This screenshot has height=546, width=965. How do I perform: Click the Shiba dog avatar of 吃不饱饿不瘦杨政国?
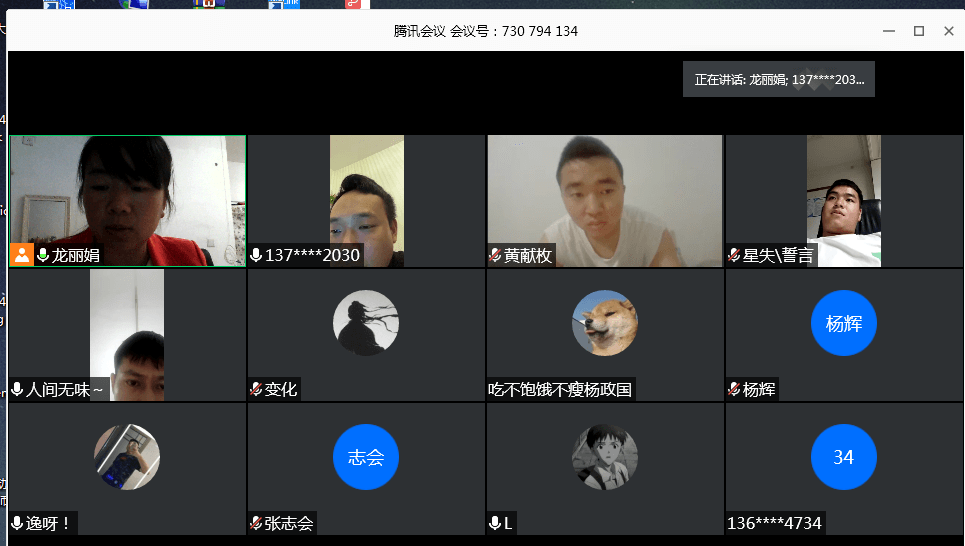(605, 323)
